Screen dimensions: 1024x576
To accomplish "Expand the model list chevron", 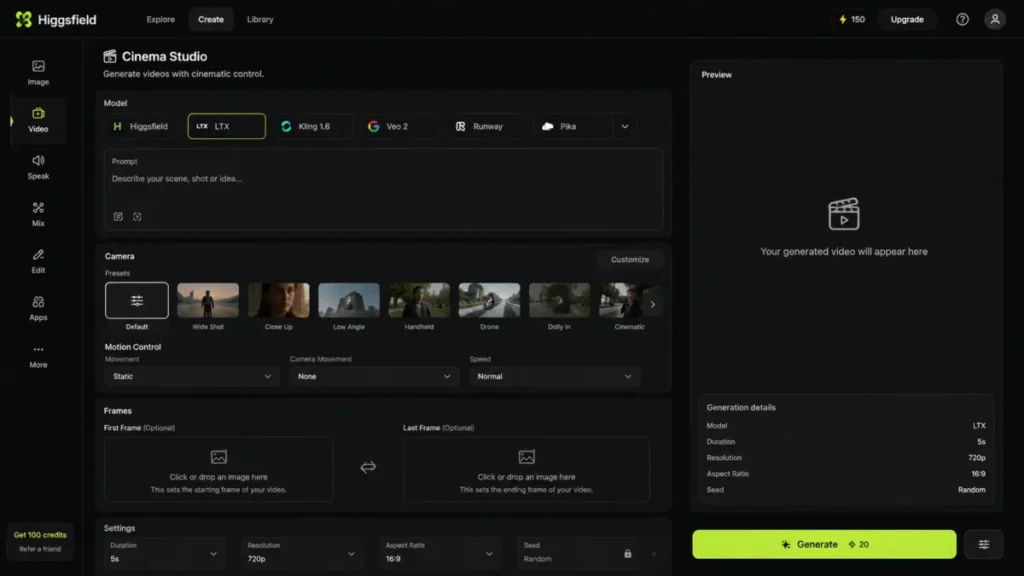I will coord(625,127).
